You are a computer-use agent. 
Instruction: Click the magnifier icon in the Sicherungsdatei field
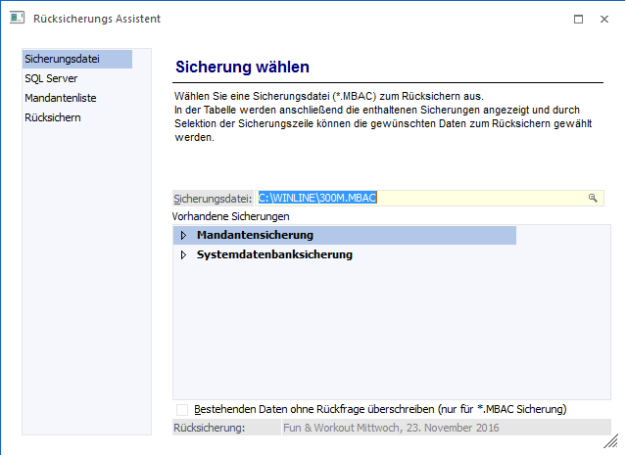593,199
